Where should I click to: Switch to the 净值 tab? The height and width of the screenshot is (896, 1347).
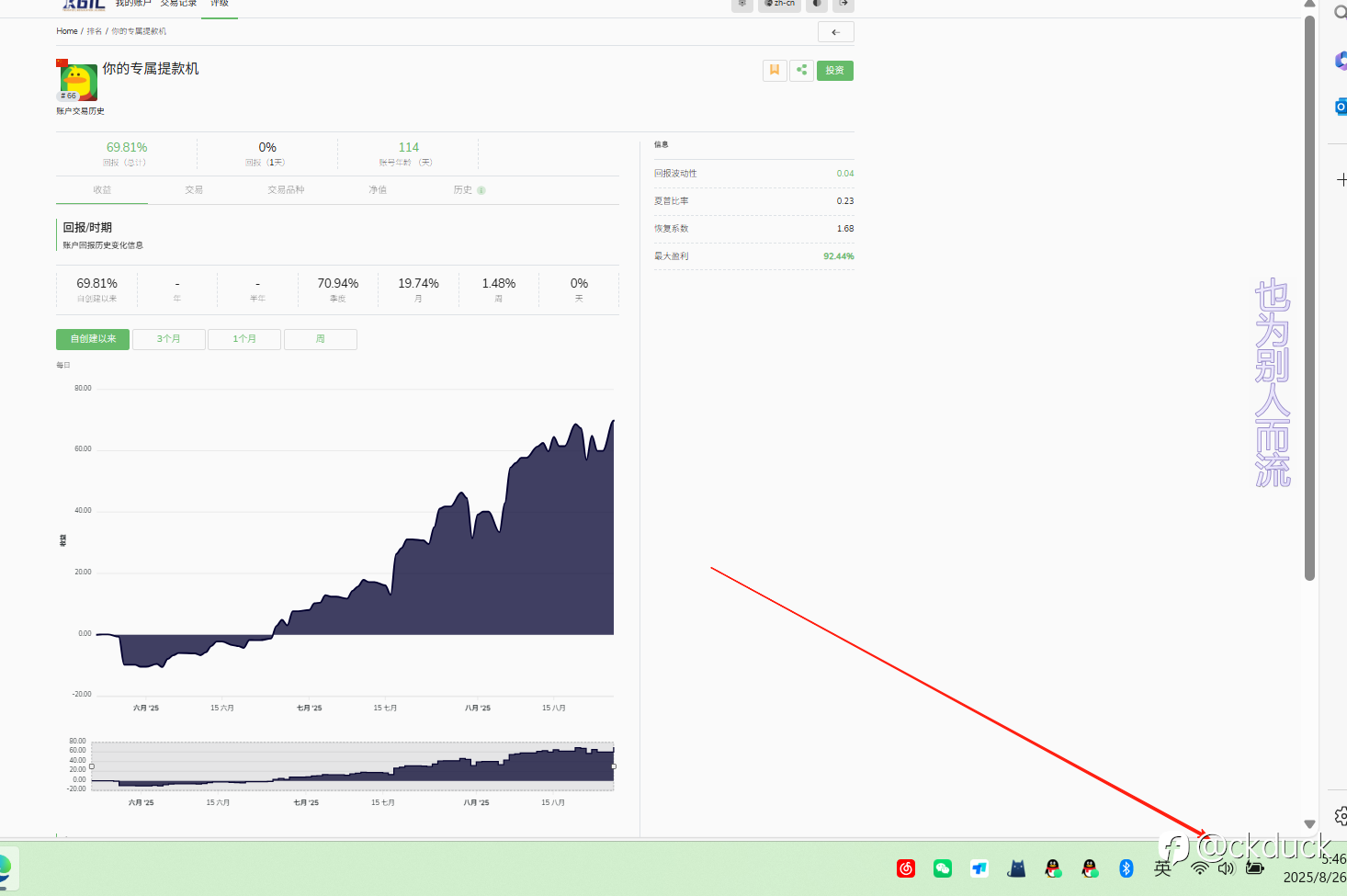click(x=378, y=190)
